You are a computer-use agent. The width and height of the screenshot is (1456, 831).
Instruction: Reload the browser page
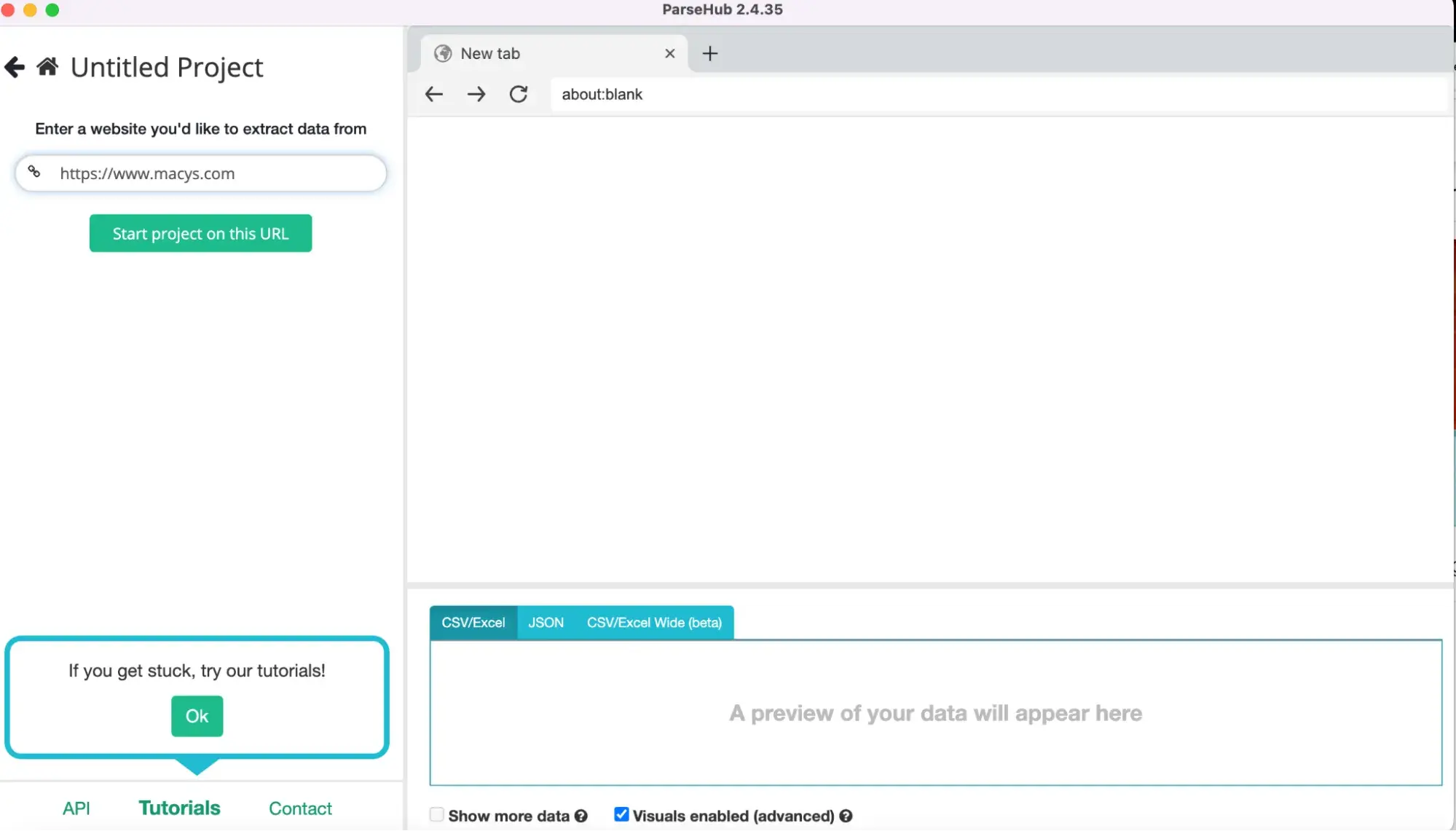pyautogui.click(x=519, y=94)
